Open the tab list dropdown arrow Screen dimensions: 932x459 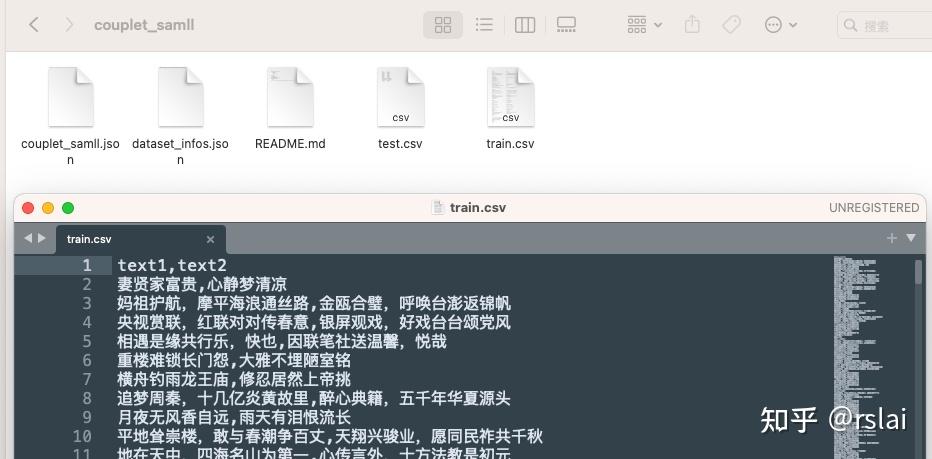click(911, 238)
